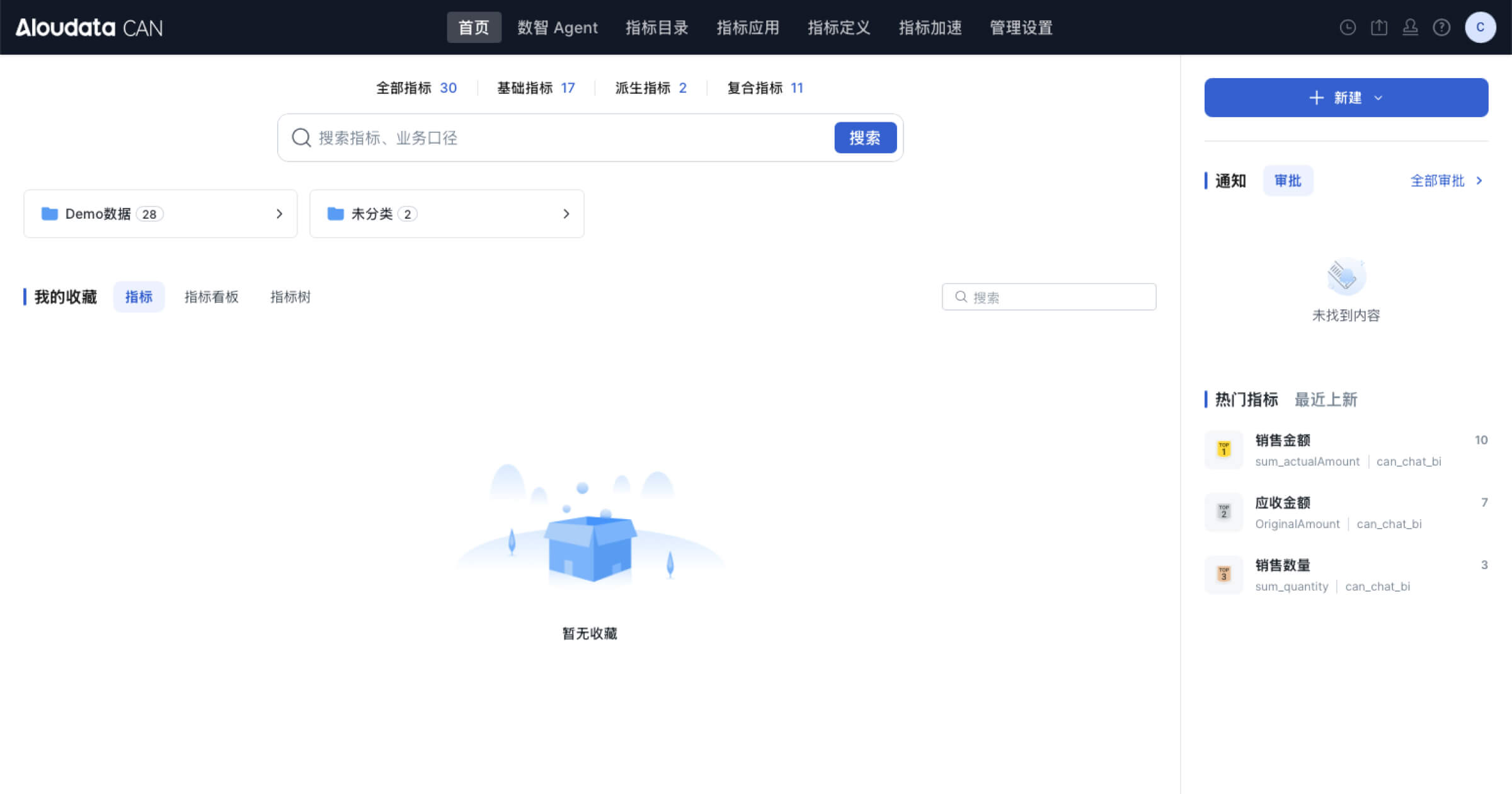Filter by 基础指标 17
This screenshot has height=794, width=1512.
point(536,88)
